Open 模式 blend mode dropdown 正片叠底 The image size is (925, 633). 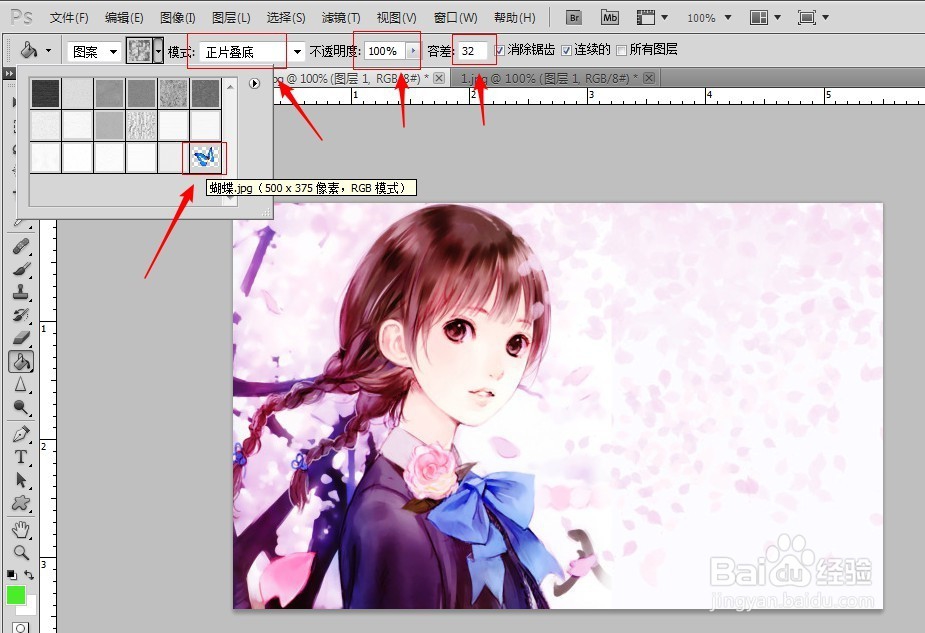pyautogui.click(x=252, y=52)
